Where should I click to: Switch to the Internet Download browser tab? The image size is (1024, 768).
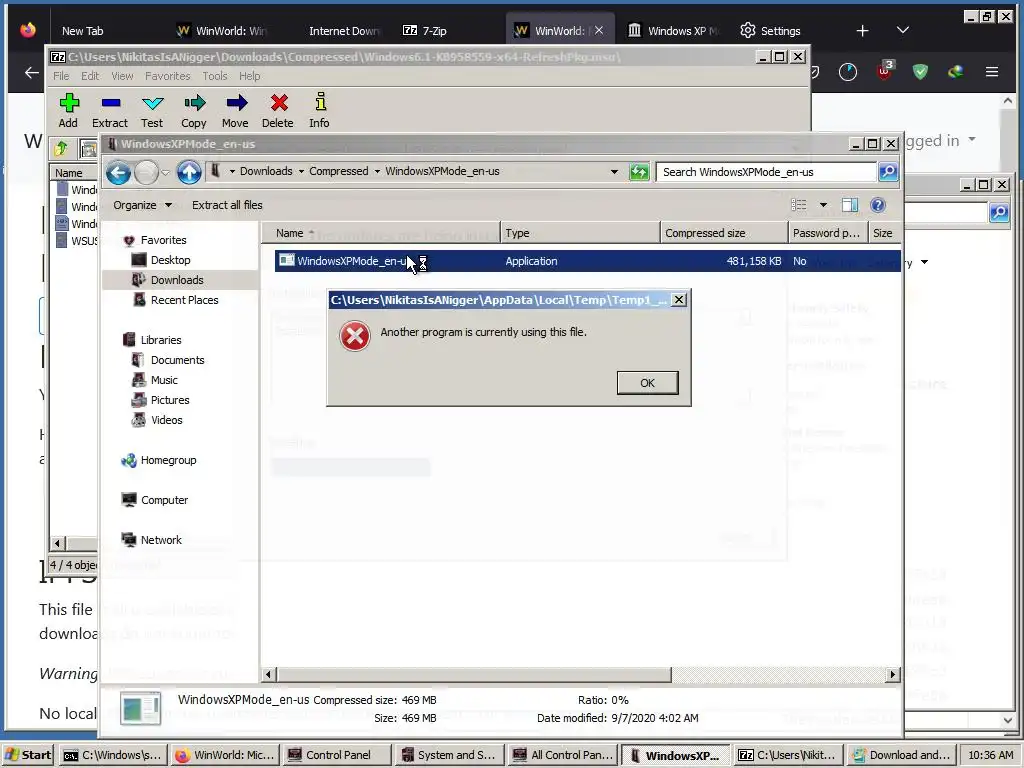coord(344,31)
